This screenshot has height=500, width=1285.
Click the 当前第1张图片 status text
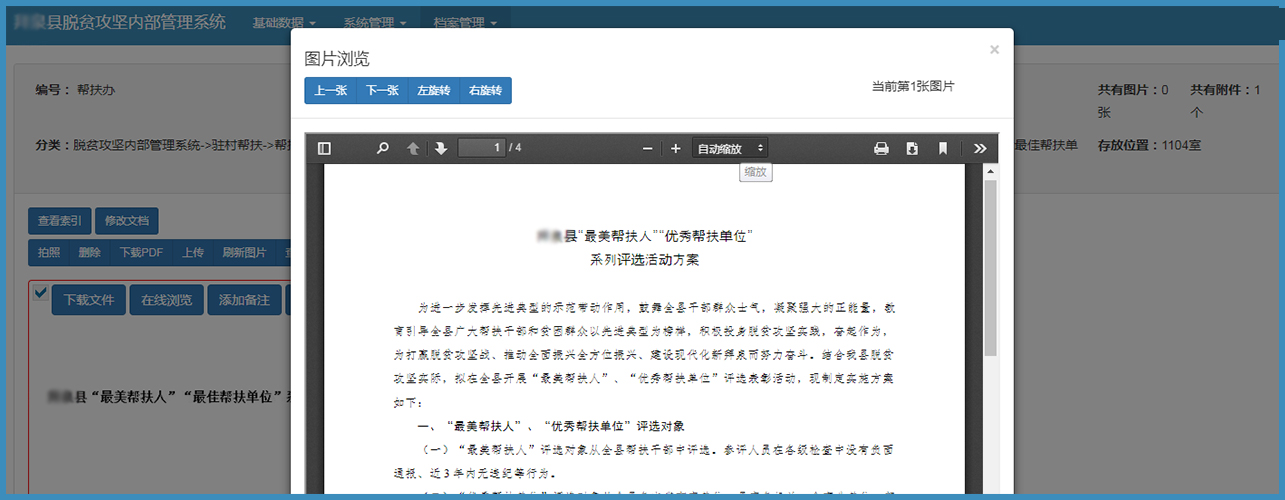tap(913, 87)
